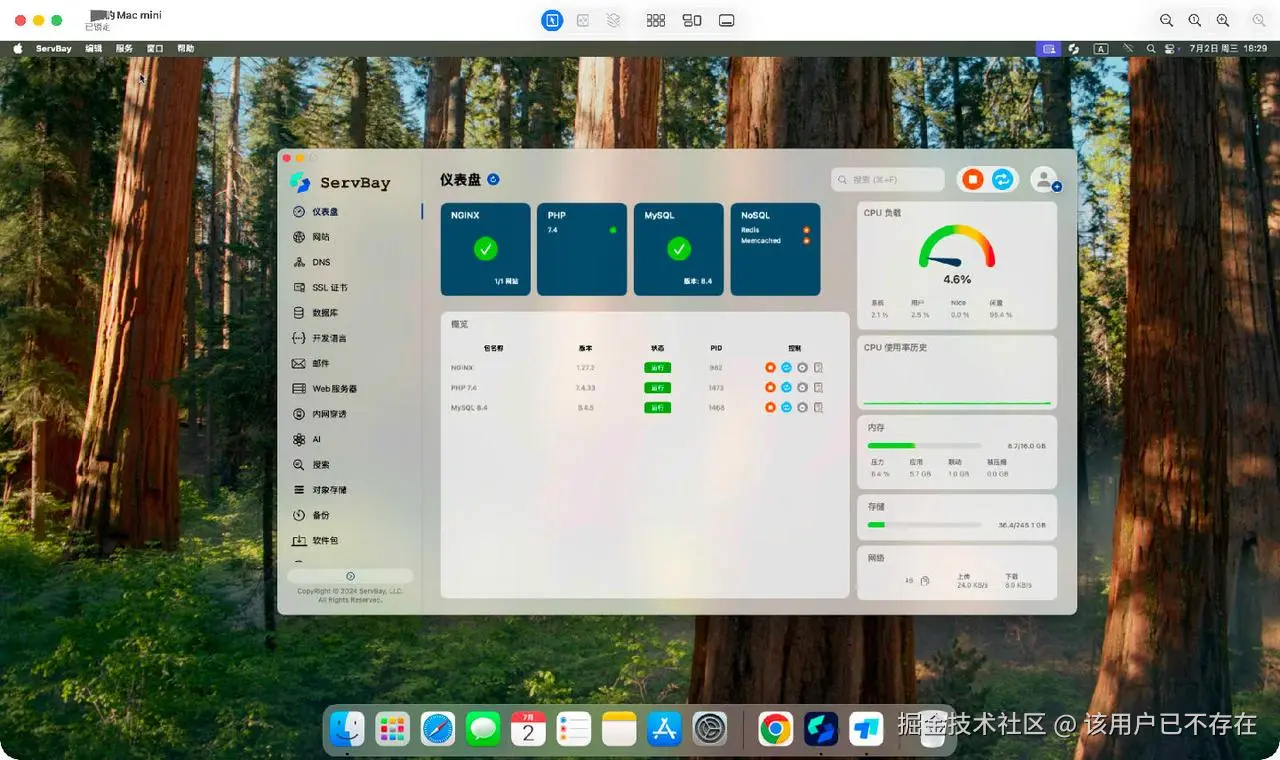1280x760 pixels.
Task: Open System Settings from the Dock
Action: (x=710, y=729)
